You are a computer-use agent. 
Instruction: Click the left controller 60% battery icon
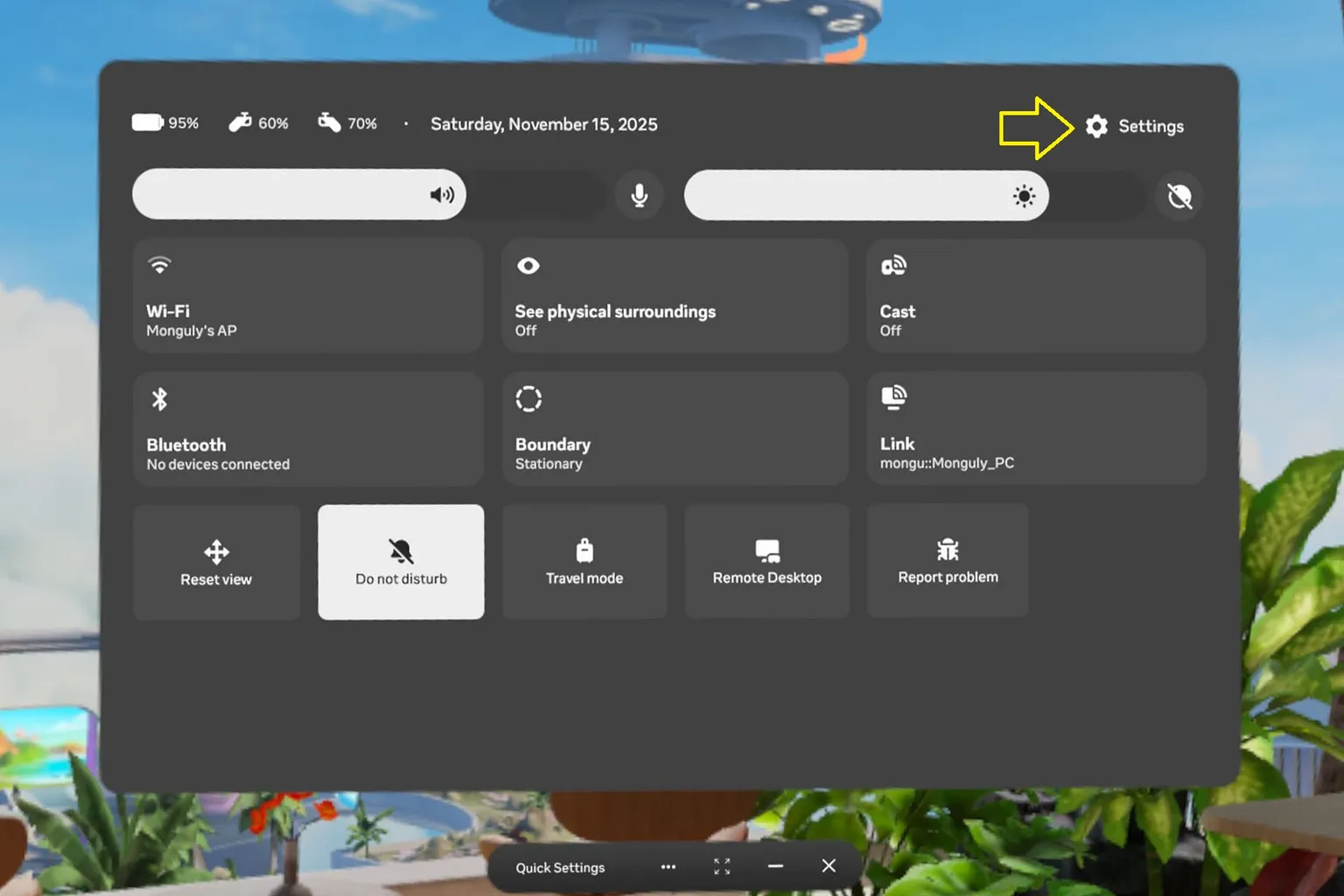(x=240, y=122)
